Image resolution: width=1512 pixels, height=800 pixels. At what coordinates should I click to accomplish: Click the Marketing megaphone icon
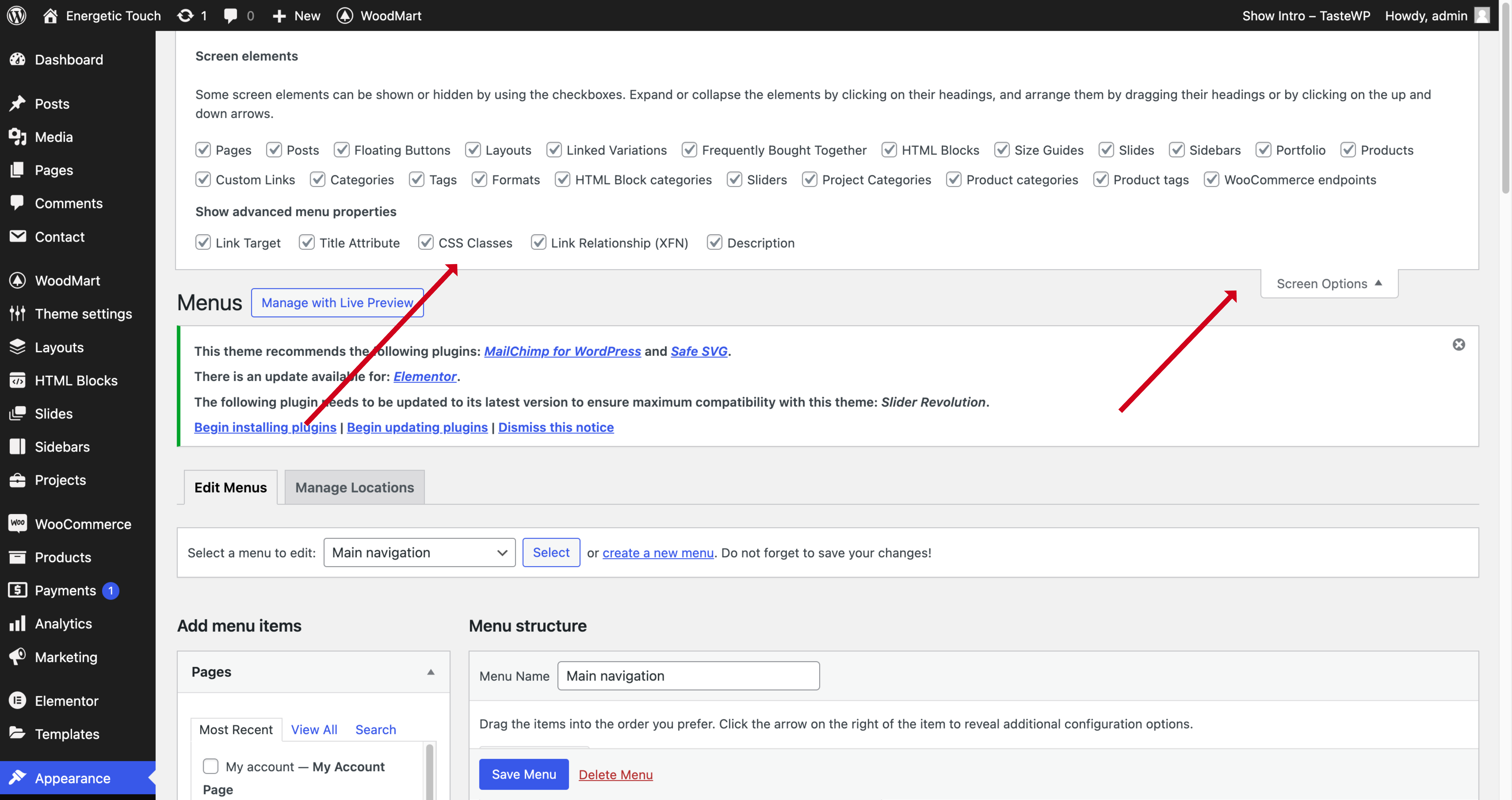pyautogui.click(x=18, y=656)
